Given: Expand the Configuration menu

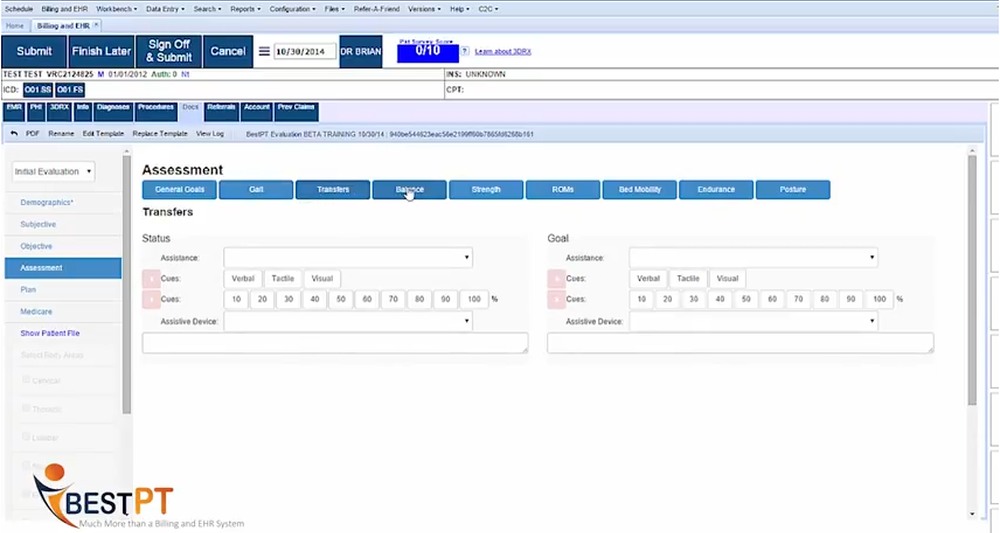Looking at the screenshot, I should 292,9.
